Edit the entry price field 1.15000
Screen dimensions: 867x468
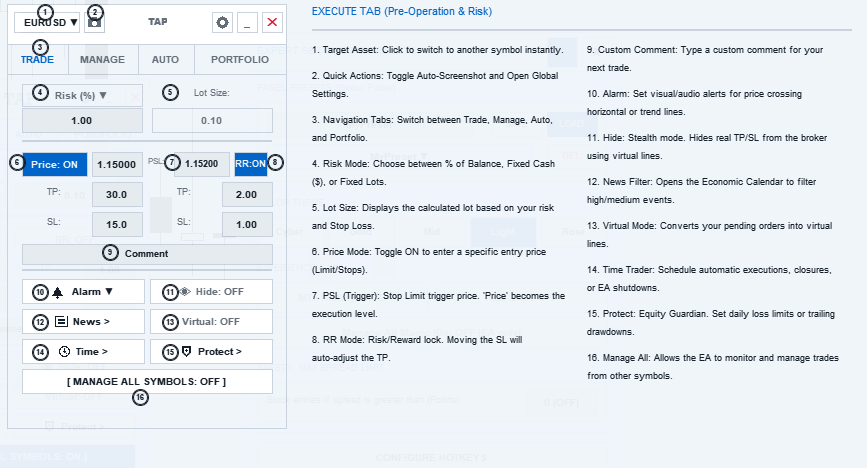(x=117, y=164)
